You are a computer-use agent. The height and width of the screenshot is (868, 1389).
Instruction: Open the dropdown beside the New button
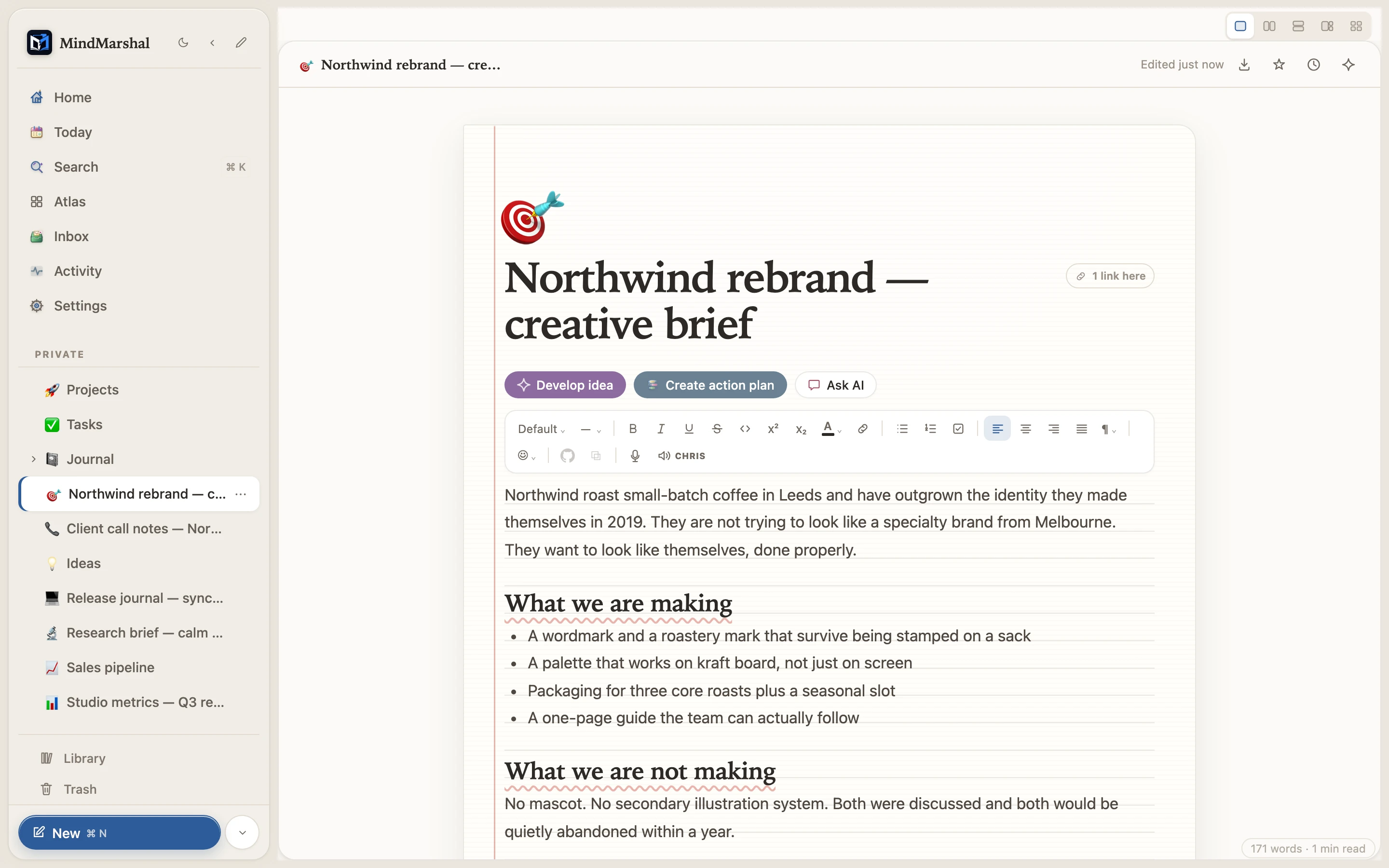(x=242, y=833)
